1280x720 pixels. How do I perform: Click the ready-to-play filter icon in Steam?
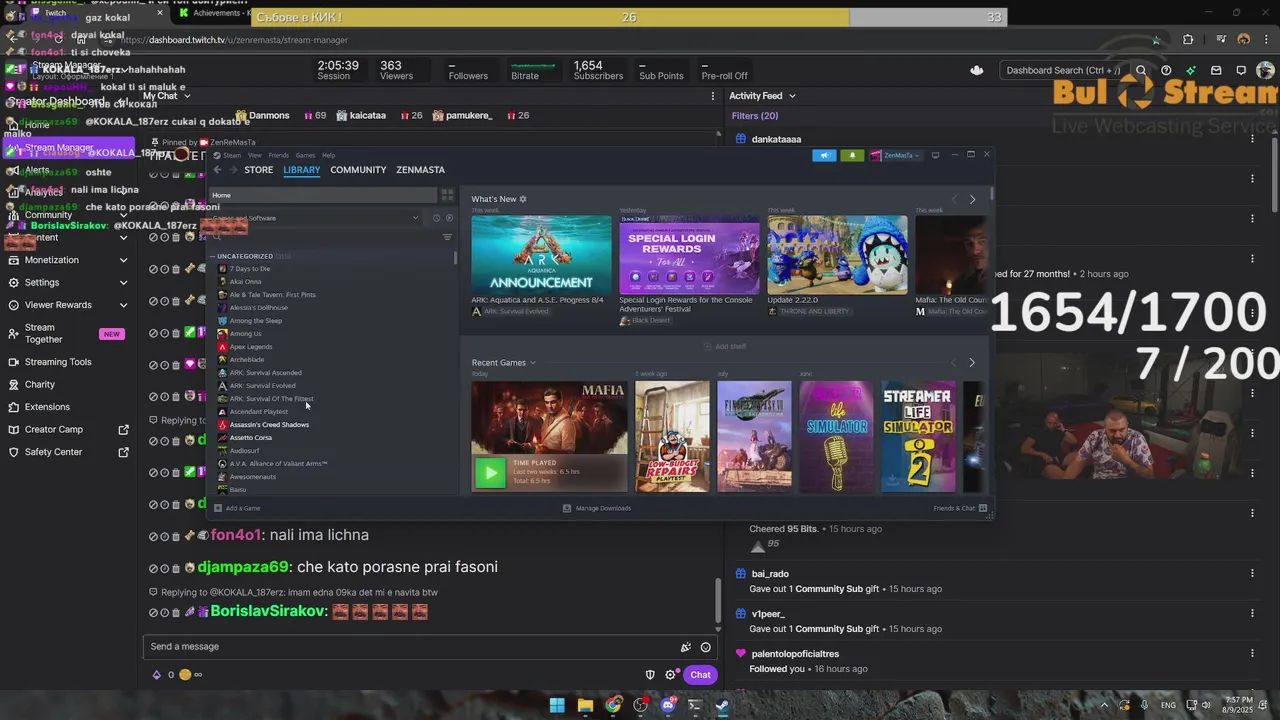tap(449, 218)
